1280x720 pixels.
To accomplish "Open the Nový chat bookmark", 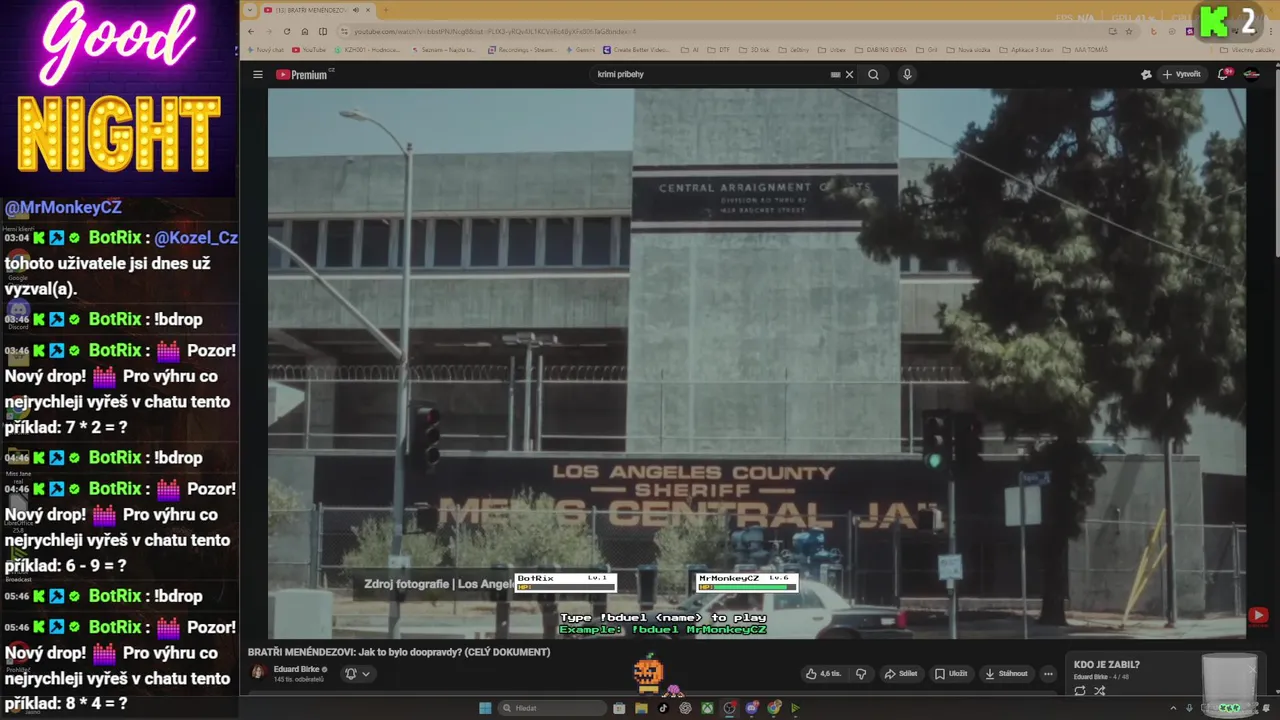I will point(265,49).
